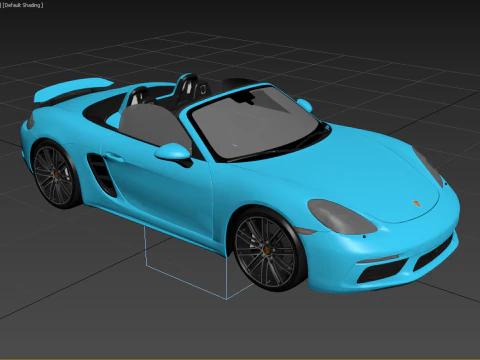The height and width of the screenshot is (360, 480).
Task: Select the right front headlight
Action: [x=429, y=167]
